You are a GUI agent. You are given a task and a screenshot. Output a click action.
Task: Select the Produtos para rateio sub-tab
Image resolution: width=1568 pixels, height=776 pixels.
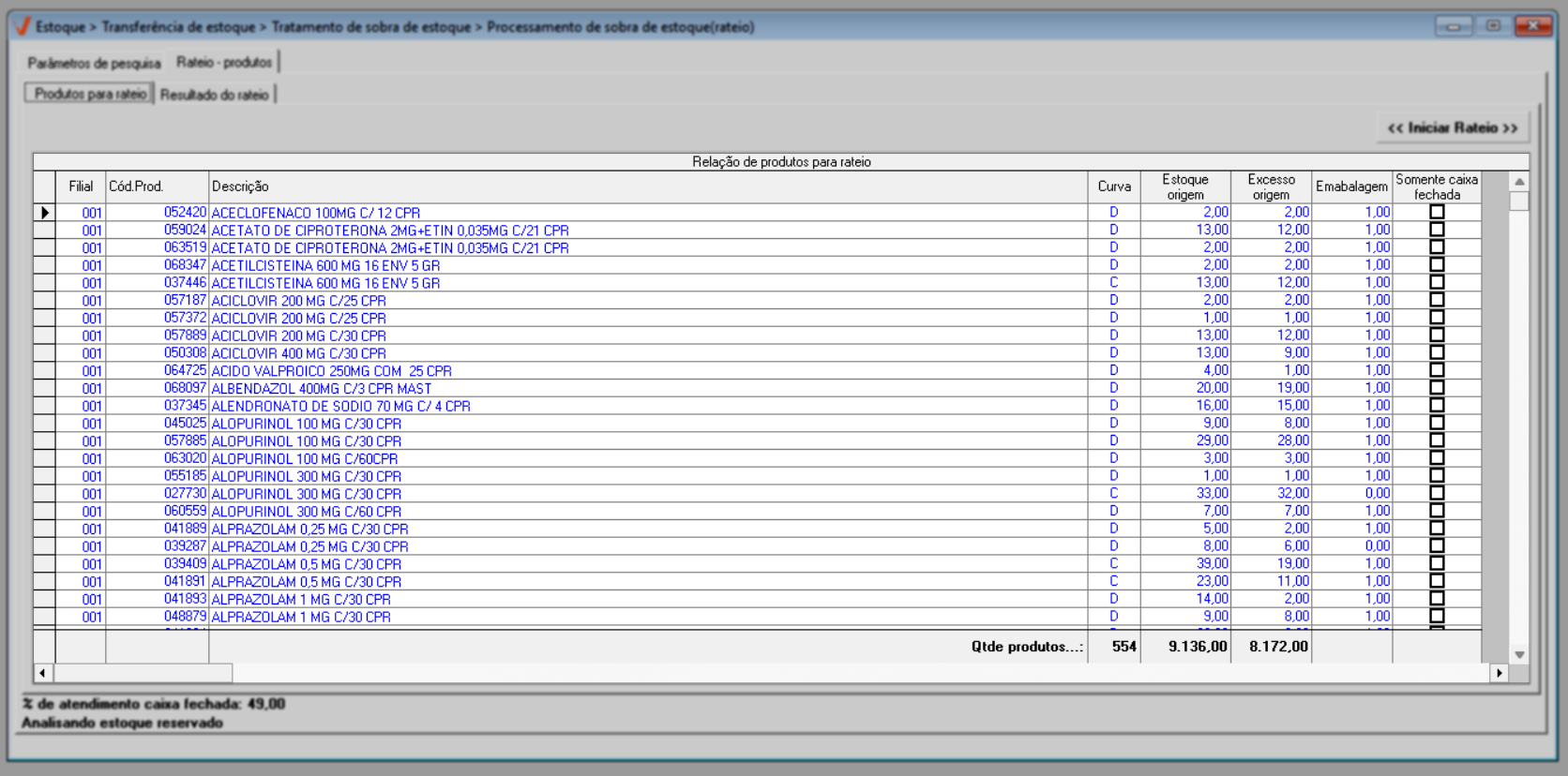(90, 94)
